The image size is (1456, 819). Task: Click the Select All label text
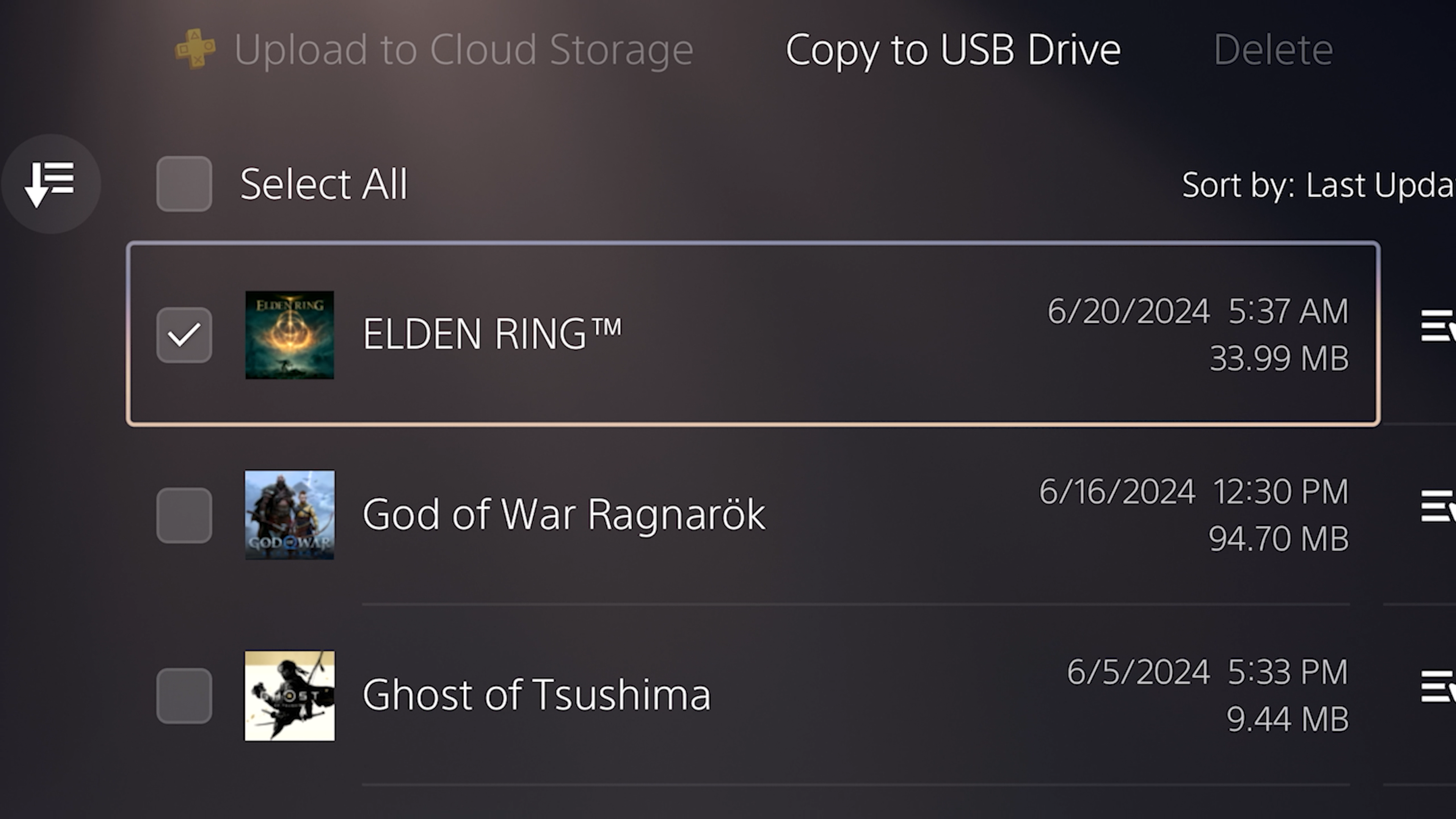(x=323, y=184)
